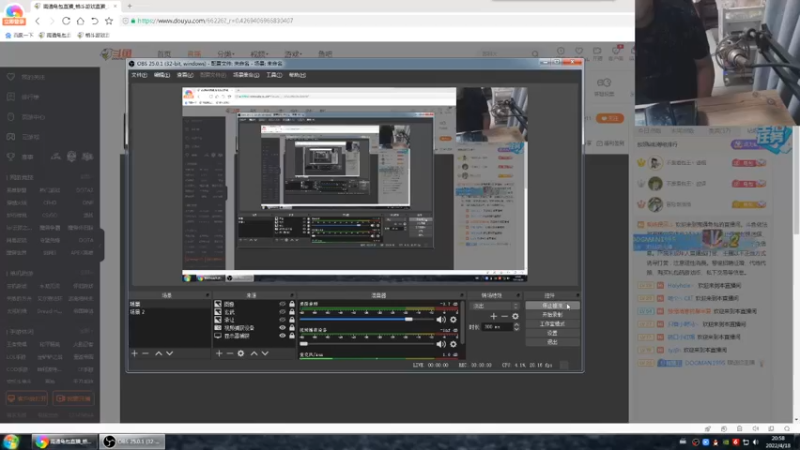Move the scene down with the arrow icon
Viewport: 800px width, 450px height.
(170, 353)
